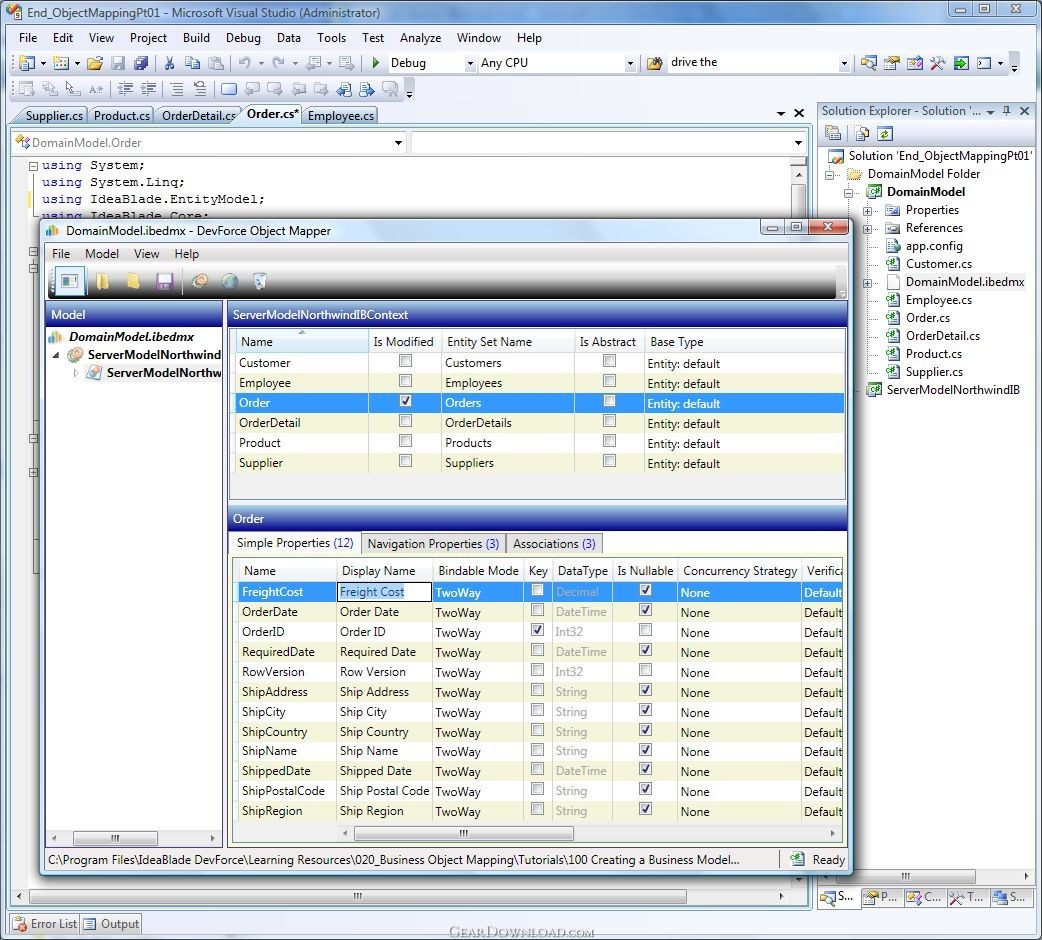Click the Entity Set Name column header
This screenshot has height=940, width=1042.
click(508, 341)
